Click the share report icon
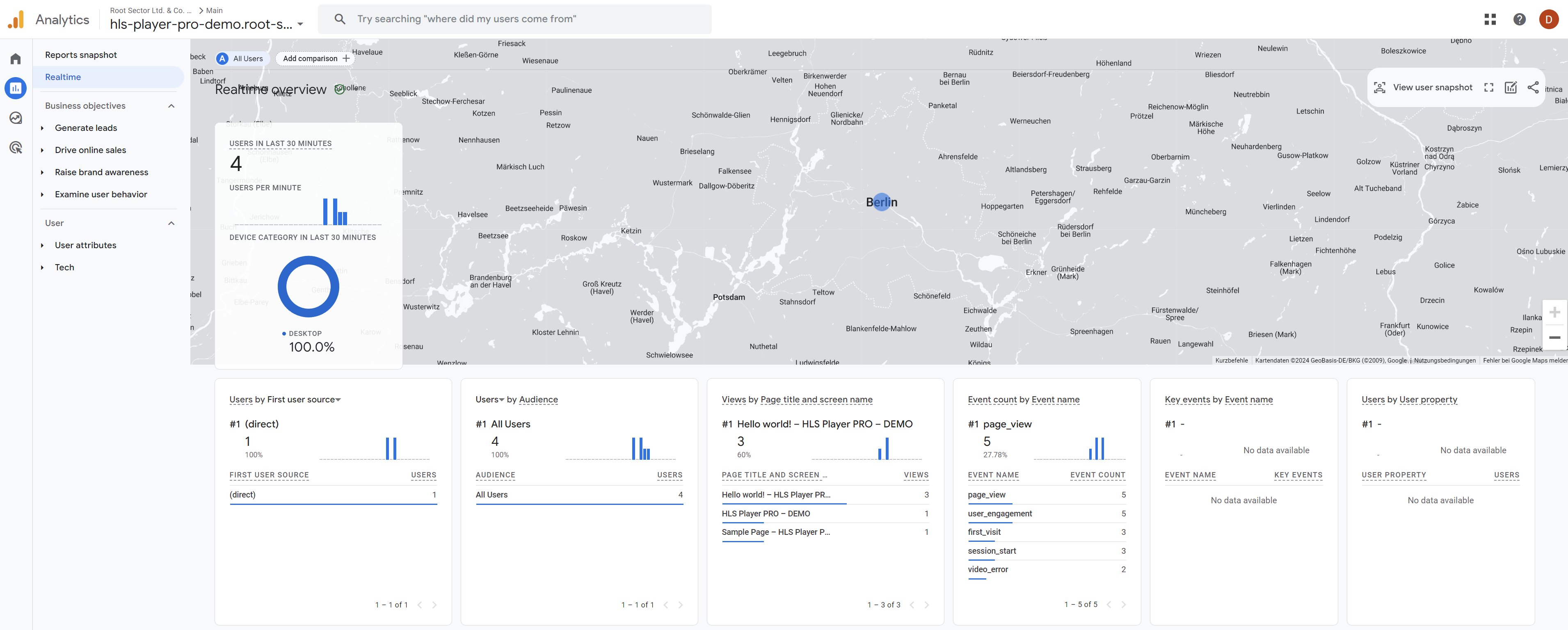This screenshot has width=1568, height=630. 1533,88
